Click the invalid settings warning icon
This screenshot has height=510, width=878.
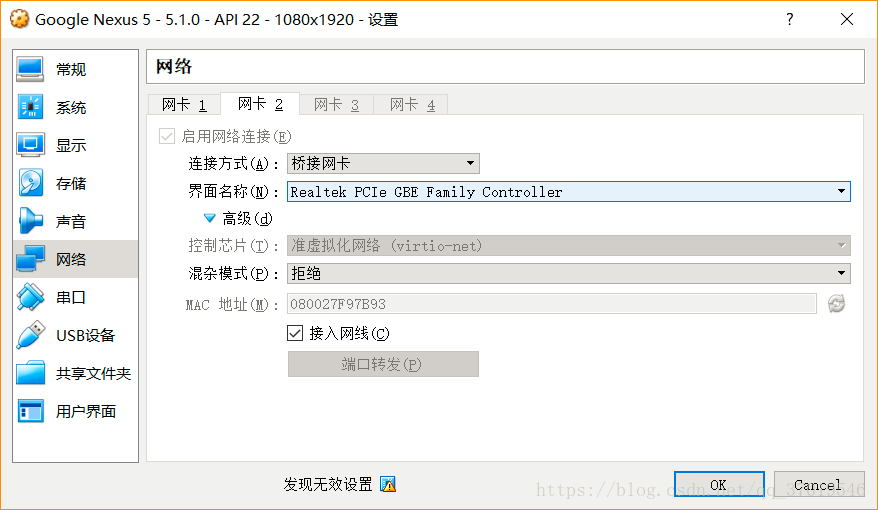(x=388, y=484)
